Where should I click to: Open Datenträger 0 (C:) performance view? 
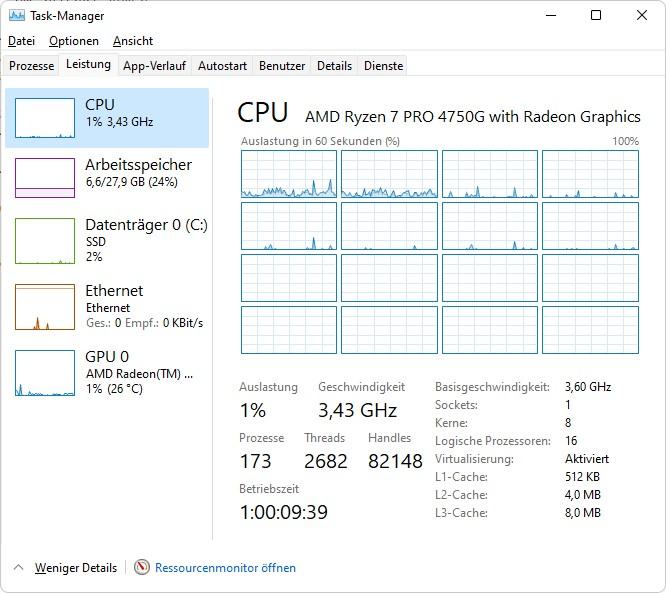pos(110,240)
